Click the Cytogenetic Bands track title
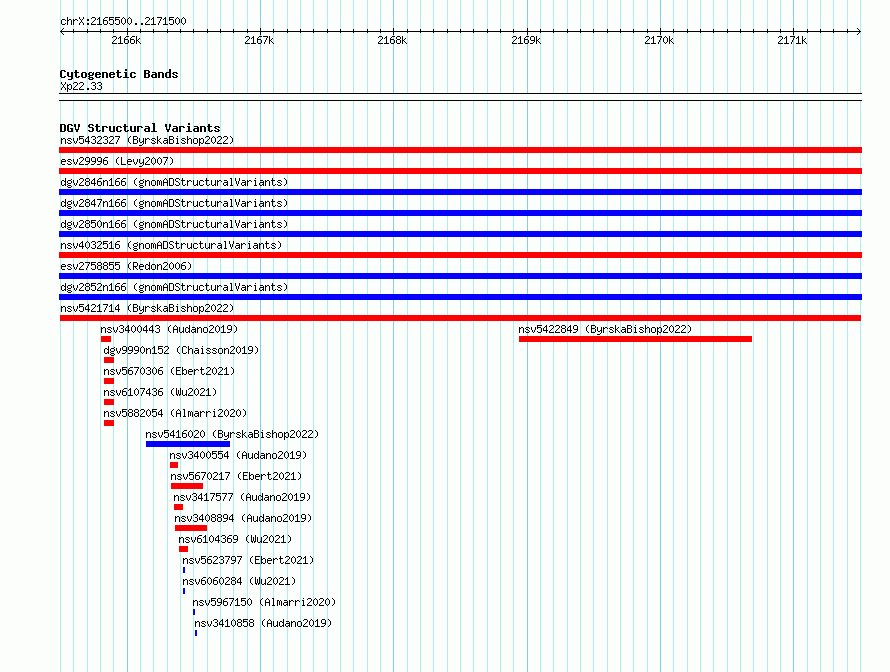This screenshot has height=672, width=890. (119, 74)
